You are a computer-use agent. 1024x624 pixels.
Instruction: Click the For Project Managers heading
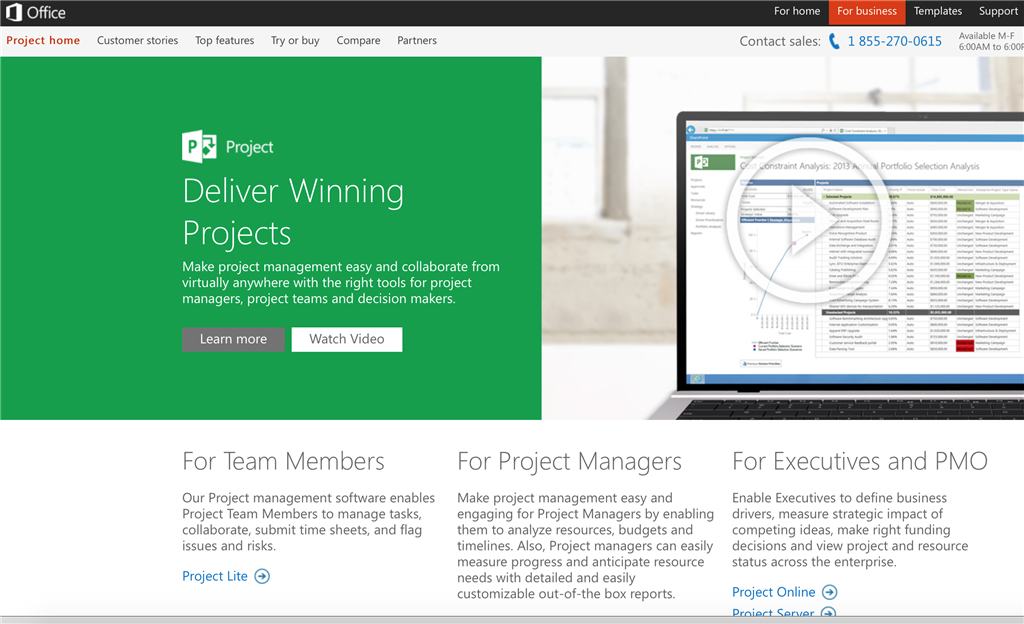[x=569, y=461]
